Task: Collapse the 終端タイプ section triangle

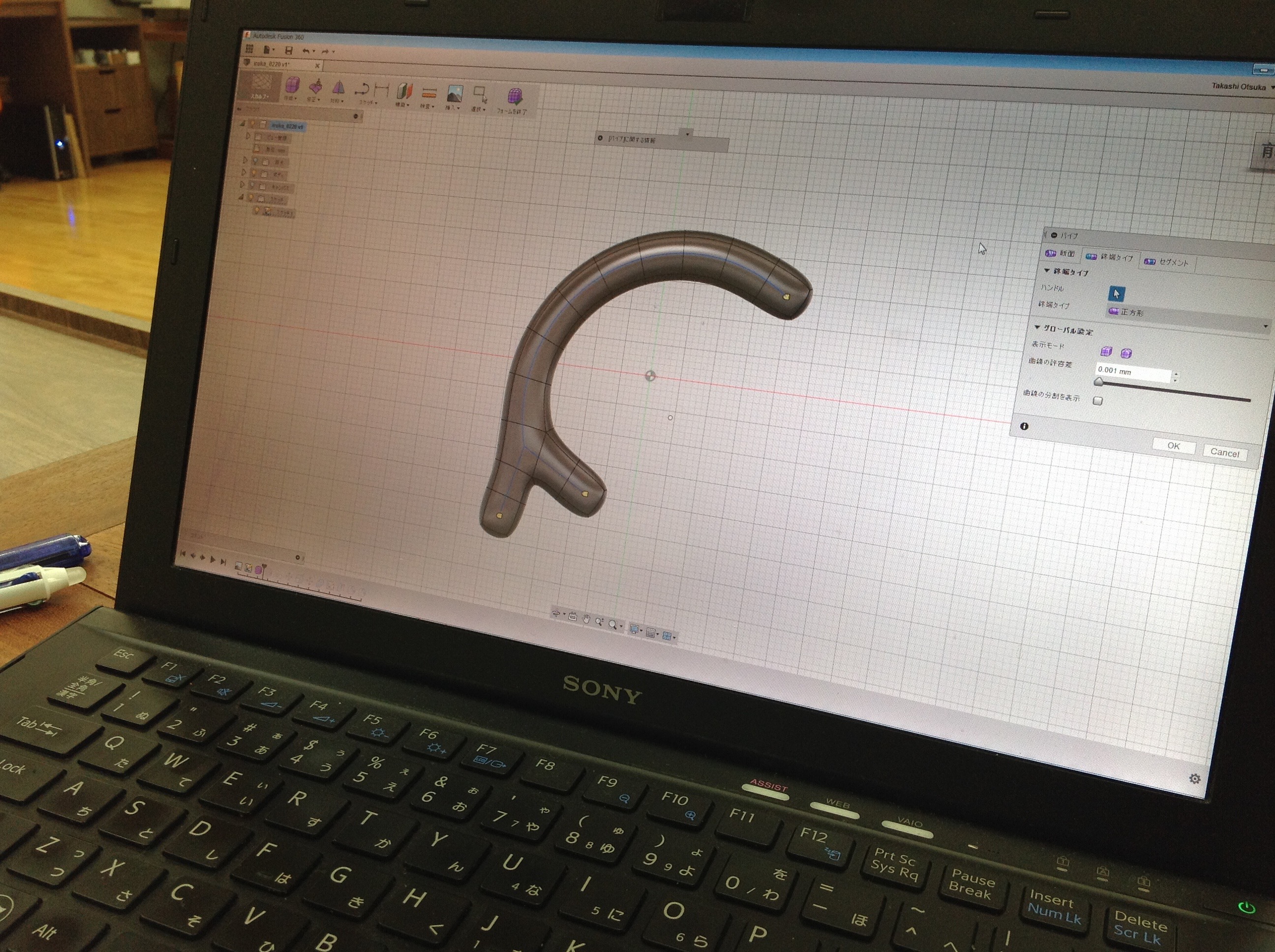Action: (x=1046, y=270)
